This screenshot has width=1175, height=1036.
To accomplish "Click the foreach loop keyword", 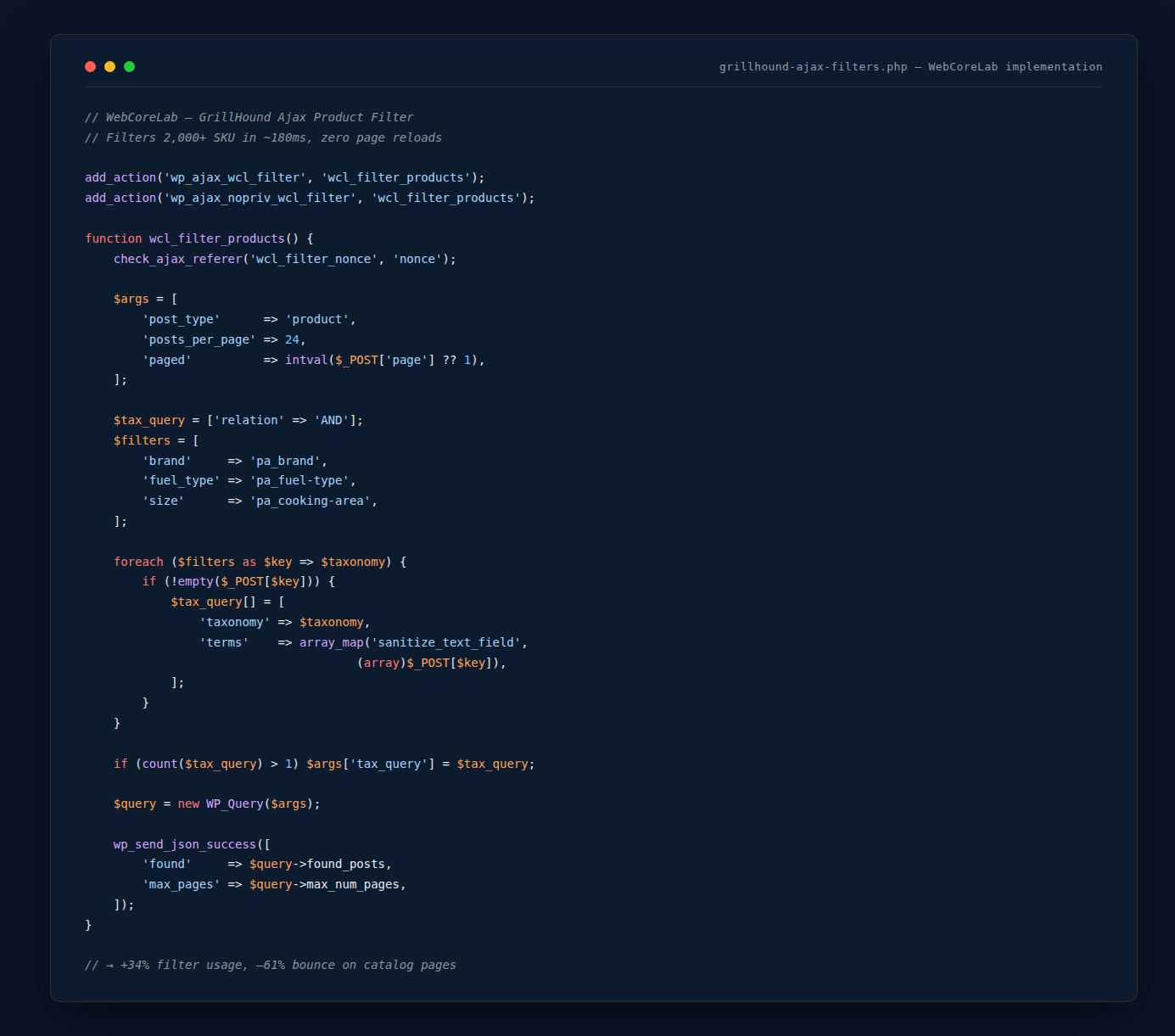I will tap(138, 562).
